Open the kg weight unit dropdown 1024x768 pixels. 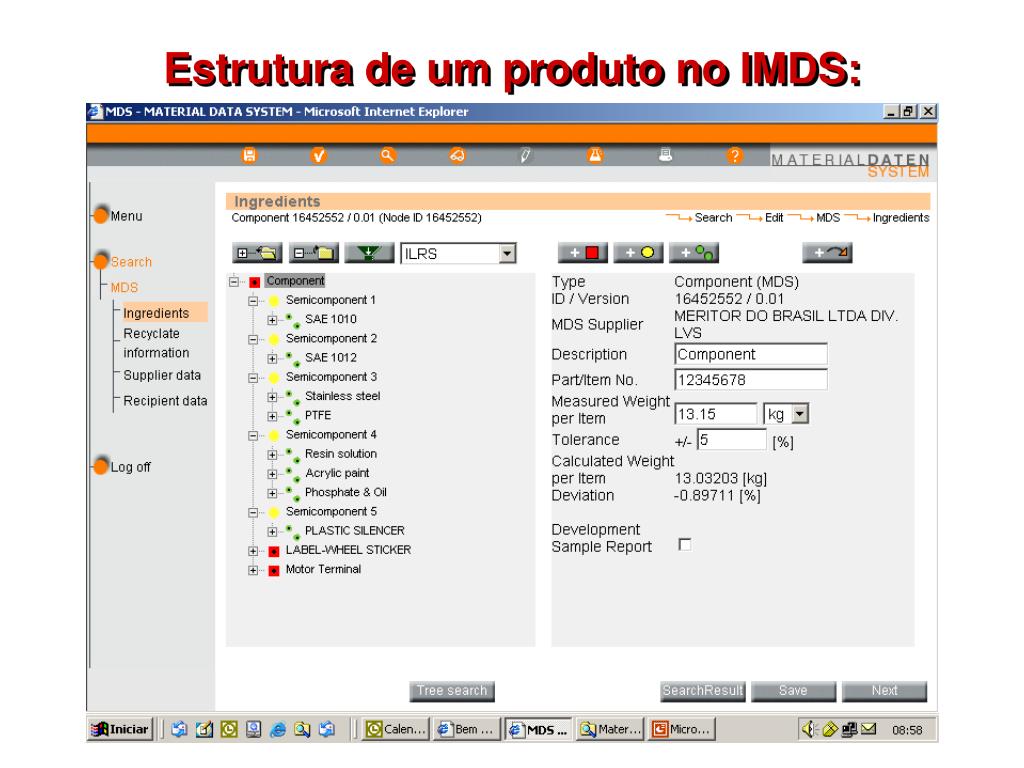[800, 414]
